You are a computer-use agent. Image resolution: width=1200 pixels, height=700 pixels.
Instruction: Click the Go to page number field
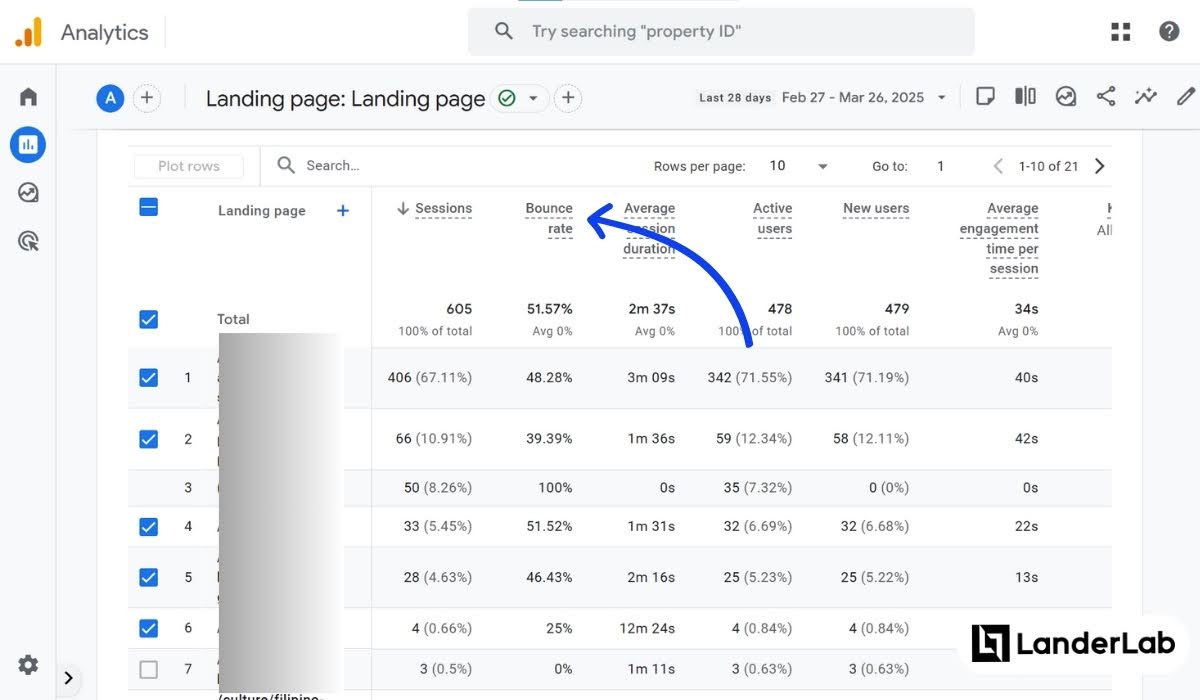(940, 166)
